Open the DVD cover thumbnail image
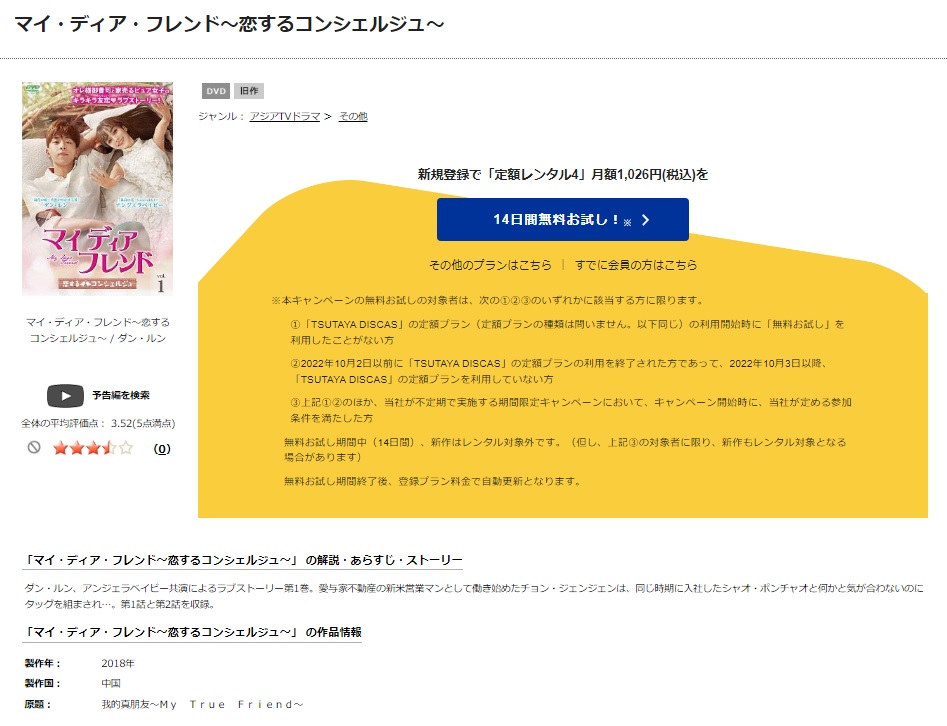This screenshot has width=947, height=726. 98,189
